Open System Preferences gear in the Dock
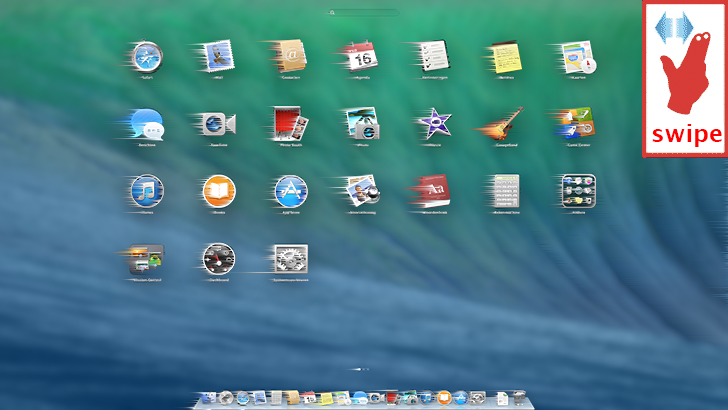This screenshot has height=410, width=728. pos(477,398)
